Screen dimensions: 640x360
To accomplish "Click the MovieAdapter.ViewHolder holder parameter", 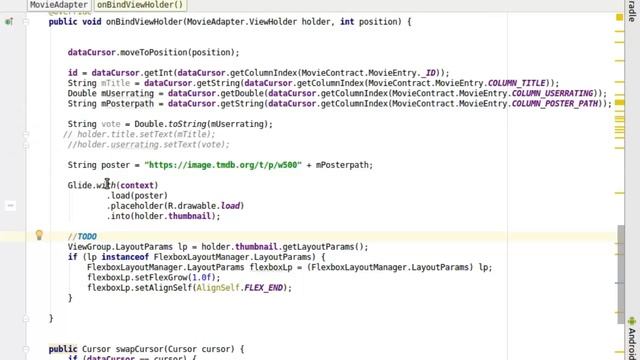I will 258,22.
